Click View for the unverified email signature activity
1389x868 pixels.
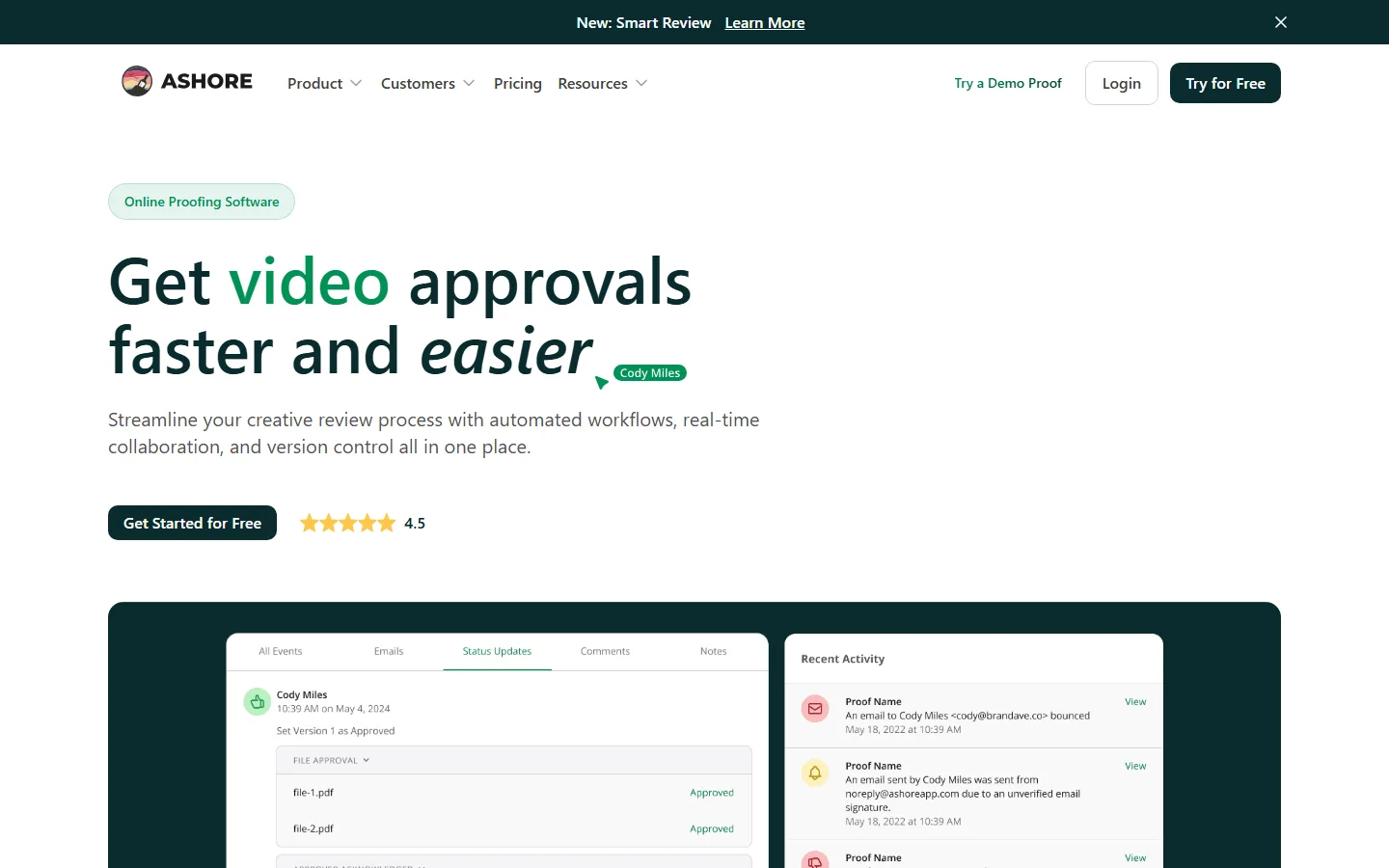pyautogui.click(x=1135, y=766)
